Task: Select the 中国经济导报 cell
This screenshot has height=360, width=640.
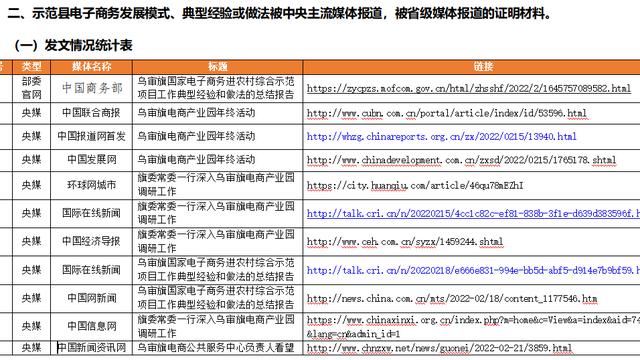Action: click(x=91, y=242)
